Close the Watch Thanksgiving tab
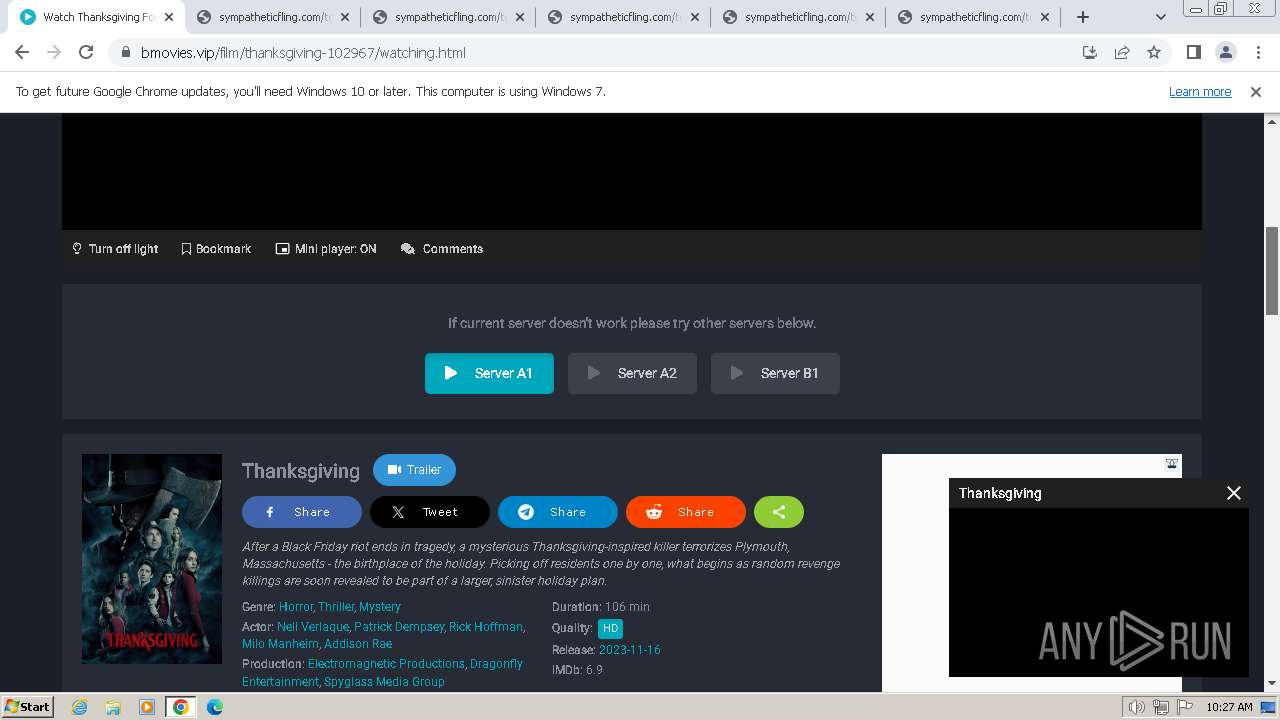 (169, 17)
